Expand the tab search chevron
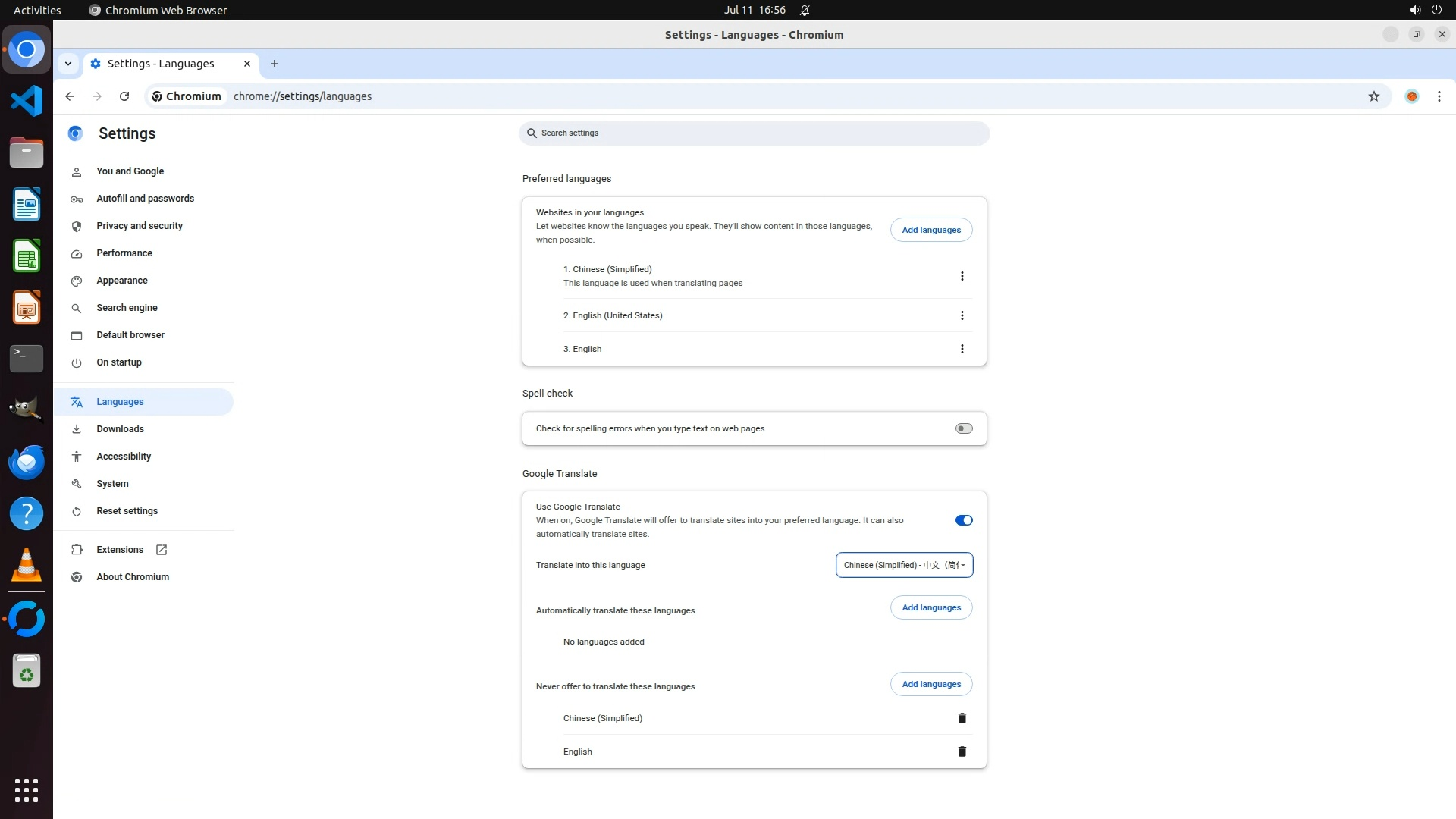The height and width of the screenshot is (819, 1456). pyautogui.click(x=68, y=64)
